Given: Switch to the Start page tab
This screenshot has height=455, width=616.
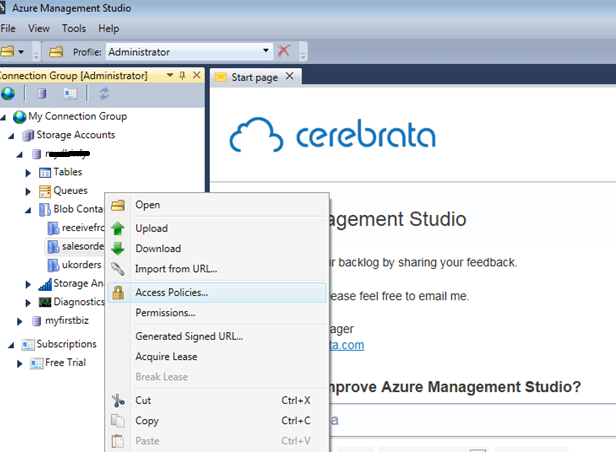Looking at the screenshot, I should point(254,77).
